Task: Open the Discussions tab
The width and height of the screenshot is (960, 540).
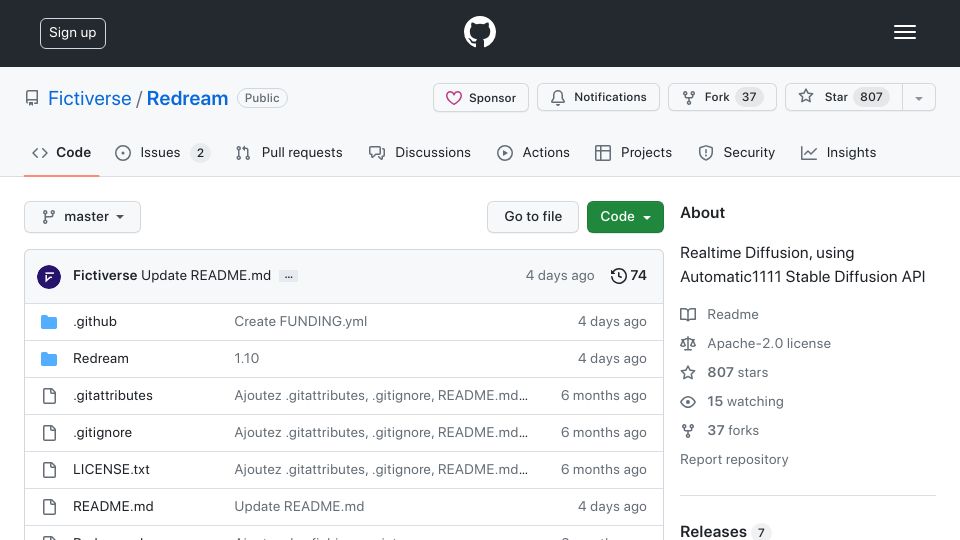Action: [420, 152]
